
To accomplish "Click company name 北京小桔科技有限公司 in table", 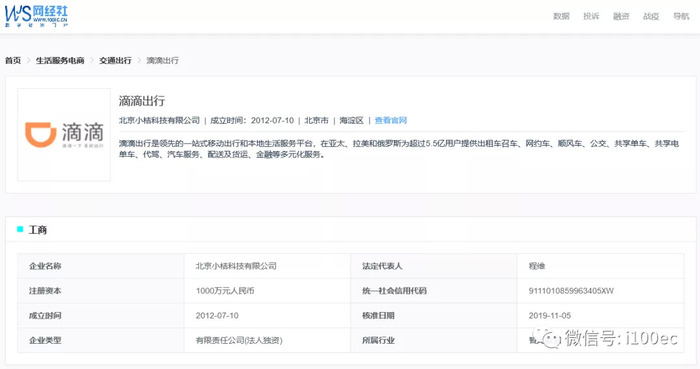I will pyautogui.click(x=236, y=266).
